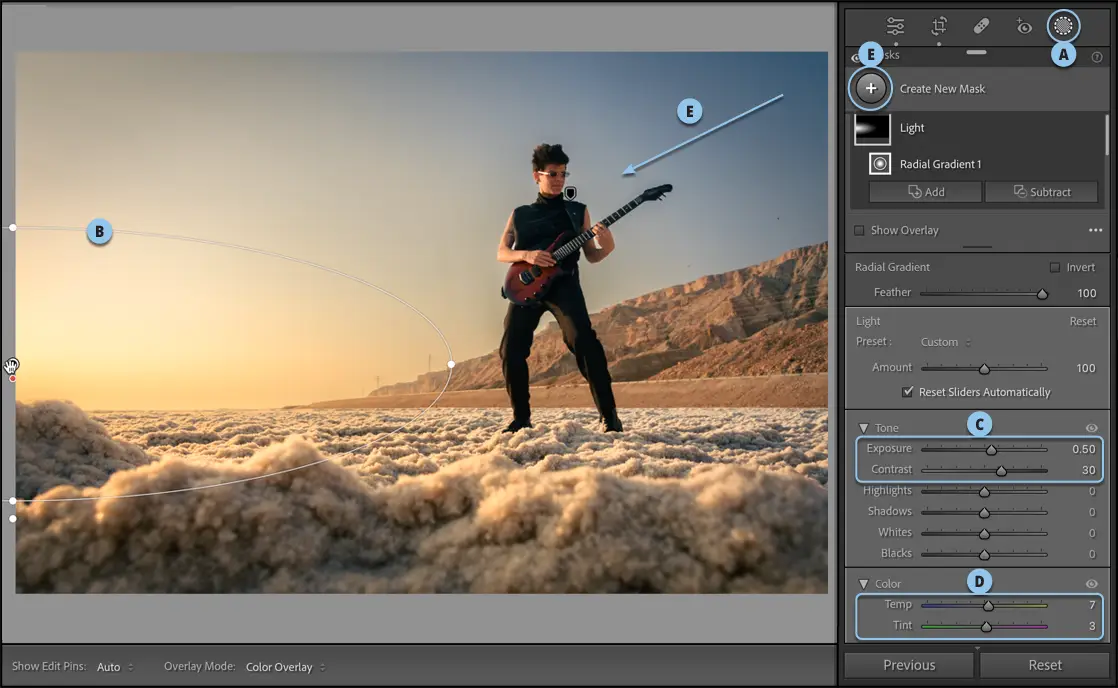
Task: Click the Radial Gradient section heading
Action: pos(892,267)
